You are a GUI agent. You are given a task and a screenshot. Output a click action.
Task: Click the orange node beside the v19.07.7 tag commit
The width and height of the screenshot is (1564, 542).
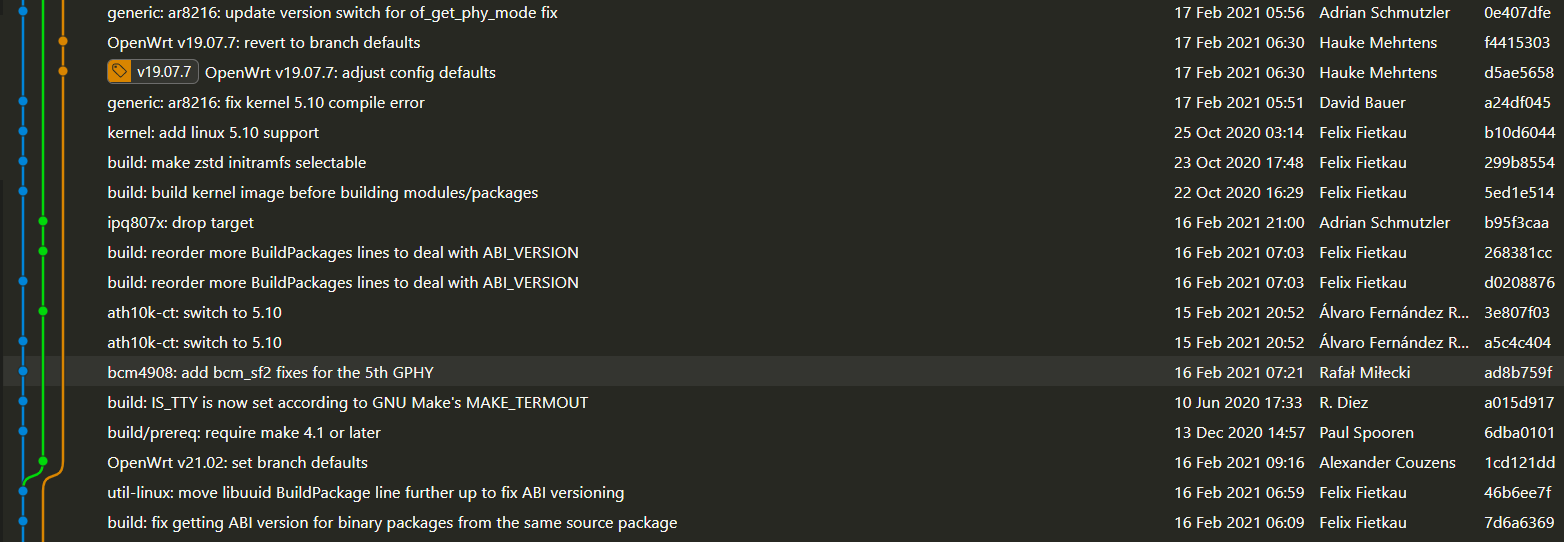click(x=63, y=72)
